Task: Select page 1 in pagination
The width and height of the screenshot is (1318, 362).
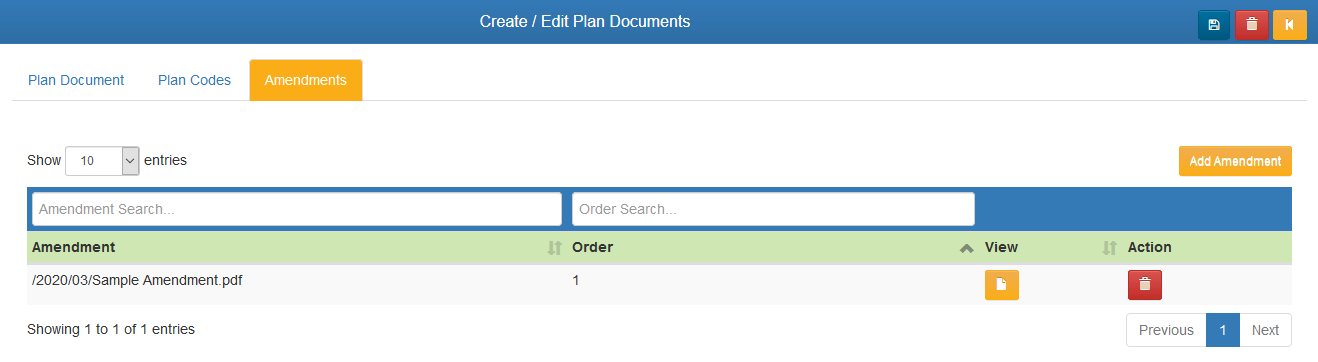Action: [1223, 330]
